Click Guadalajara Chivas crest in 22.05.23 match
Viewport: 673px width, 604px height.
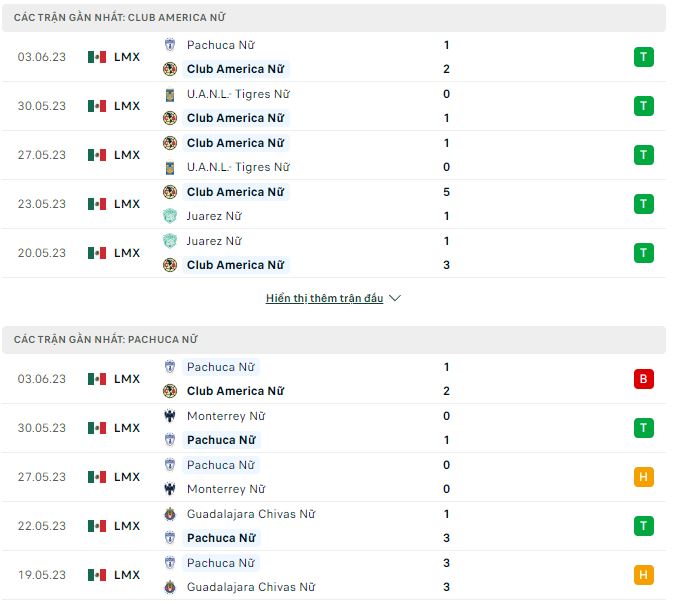coord(169,514)
